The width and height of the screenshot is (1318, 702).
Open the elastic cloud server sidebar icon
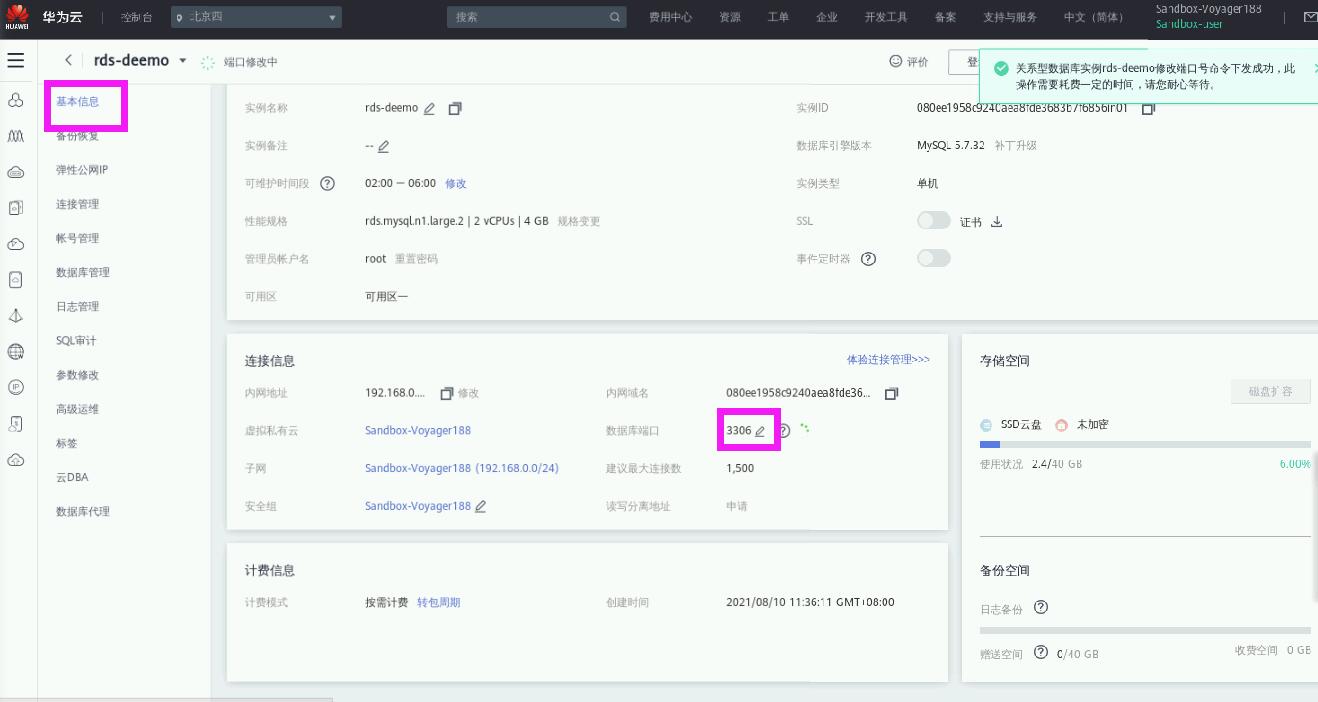pos(15,172)
